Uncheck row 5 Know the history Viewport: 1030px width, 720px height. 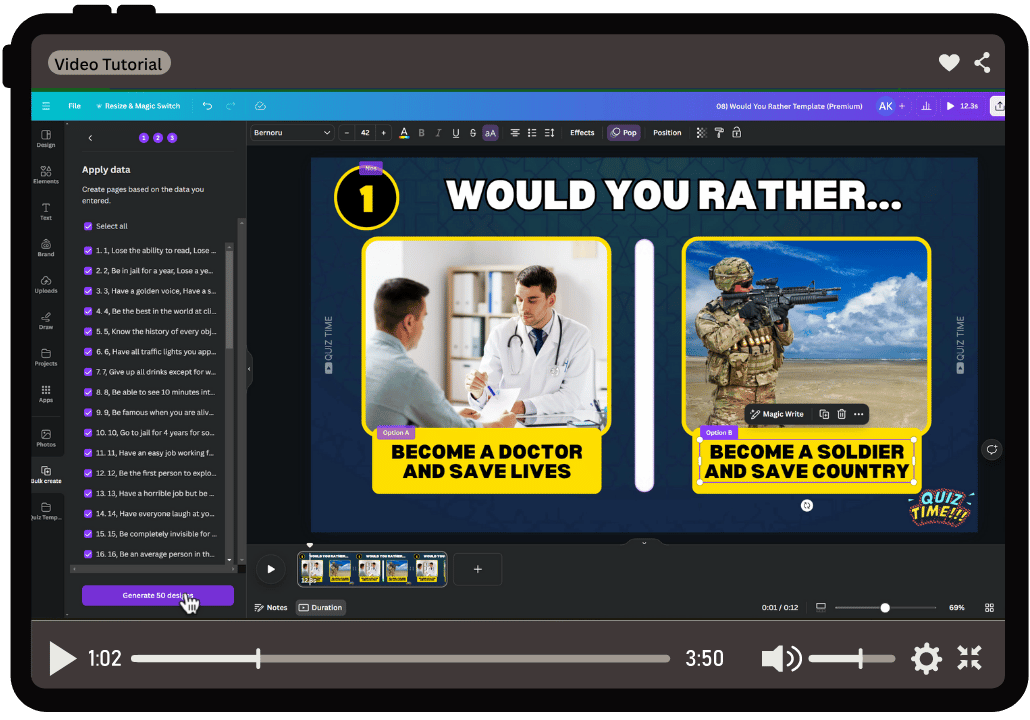(88, 332)
